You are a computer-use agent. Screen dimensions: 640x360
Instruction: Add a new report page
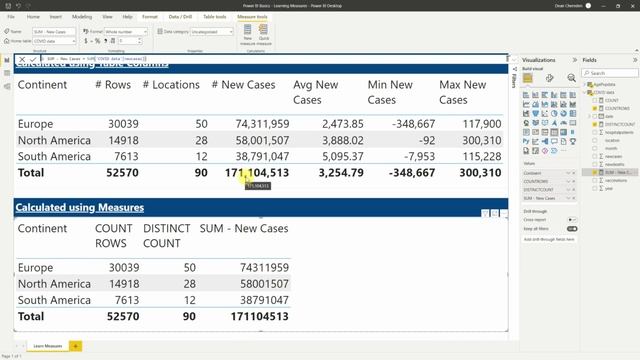pyautogui.click(x=76, y=346)
